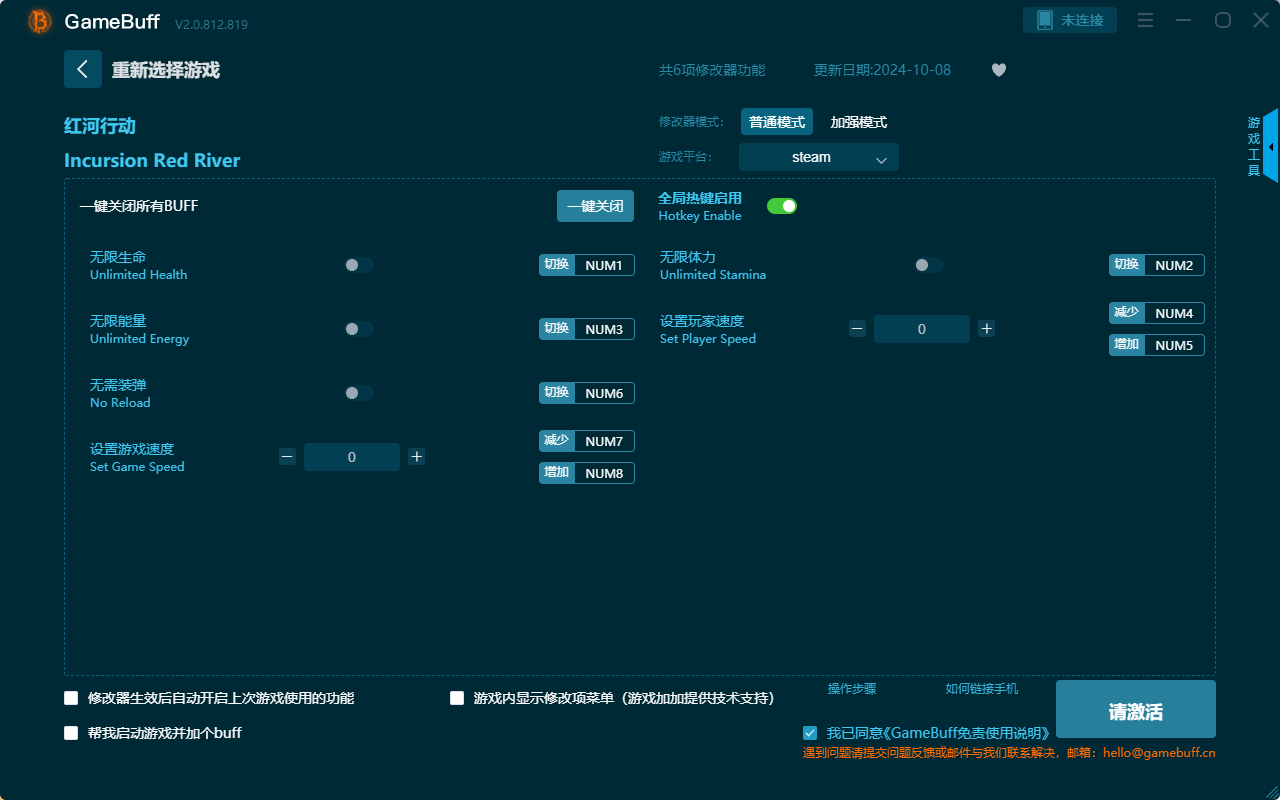1280x800 pixels.
Task: Favorite the game with the heart icon
Action: click(998, 70)
